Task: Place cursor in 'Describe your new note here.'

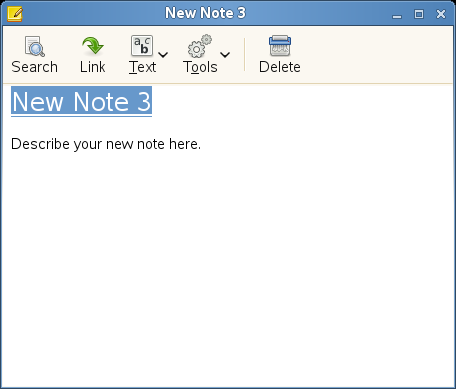Action: click(x=106, y=144)
